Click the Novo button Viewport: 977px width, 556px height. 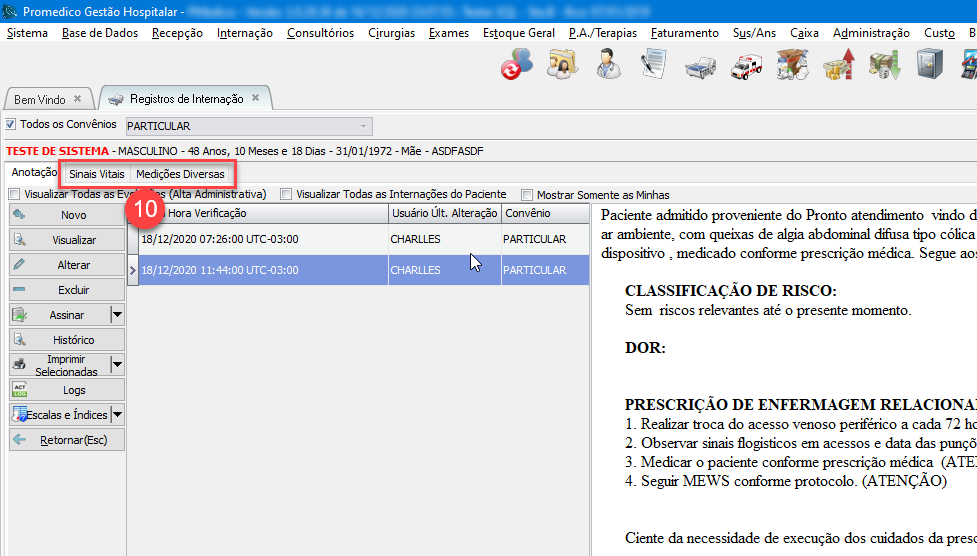[66, 215]
